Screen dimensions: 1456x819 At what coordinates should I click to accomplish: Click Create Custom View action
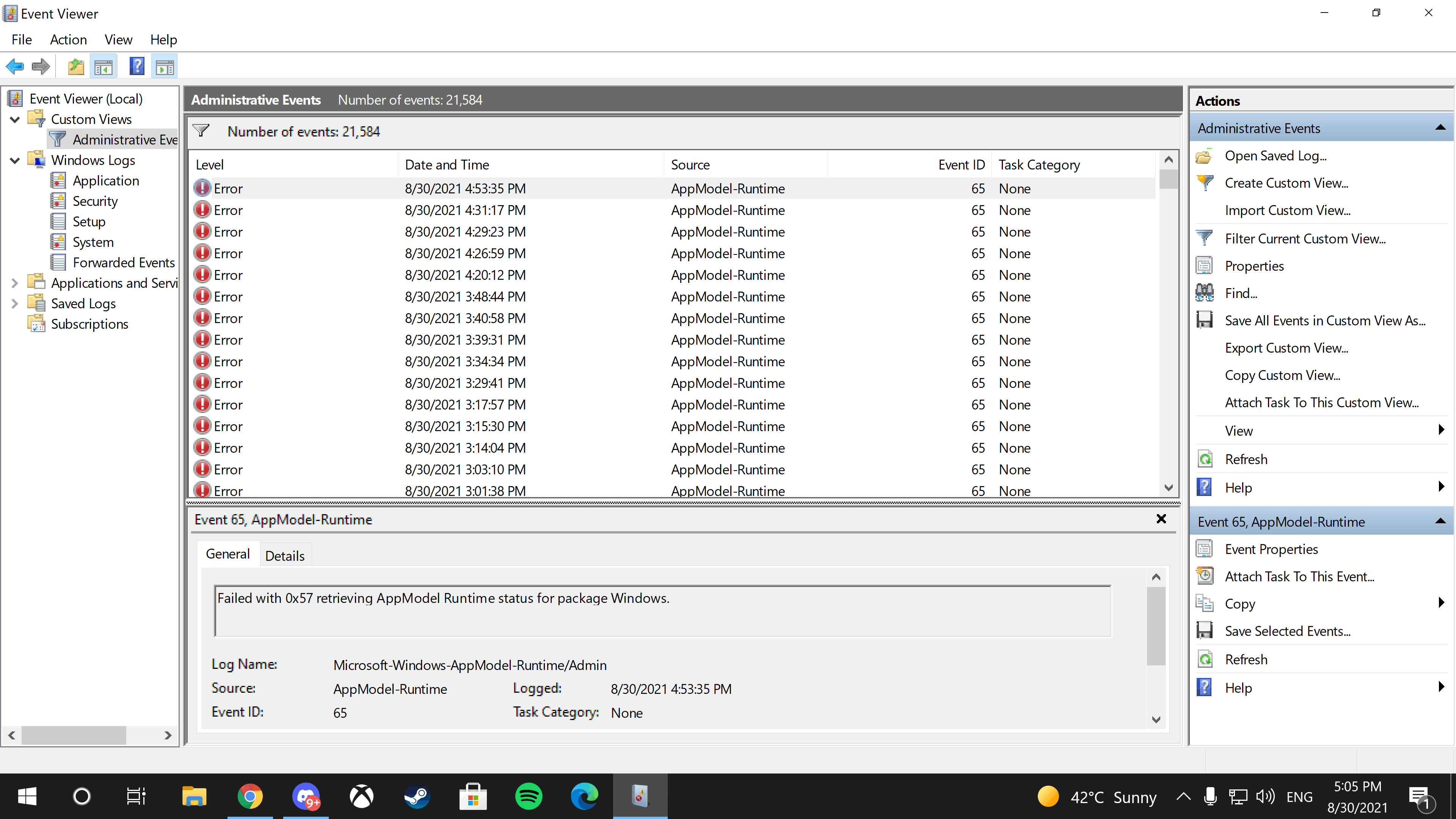(1286, 183)
